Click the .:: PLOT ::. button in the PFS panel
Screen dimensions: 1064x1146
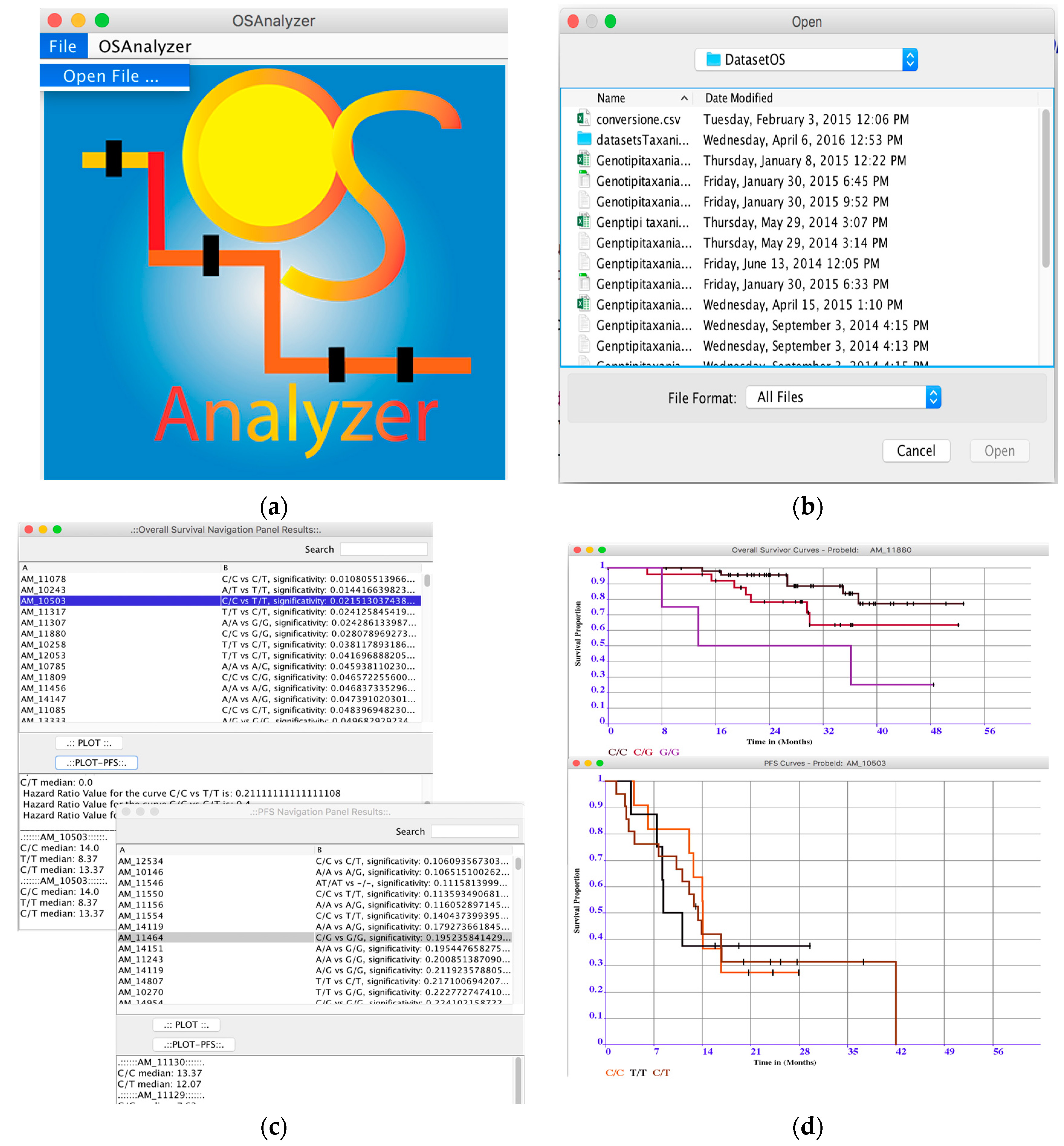point(186,1025)
